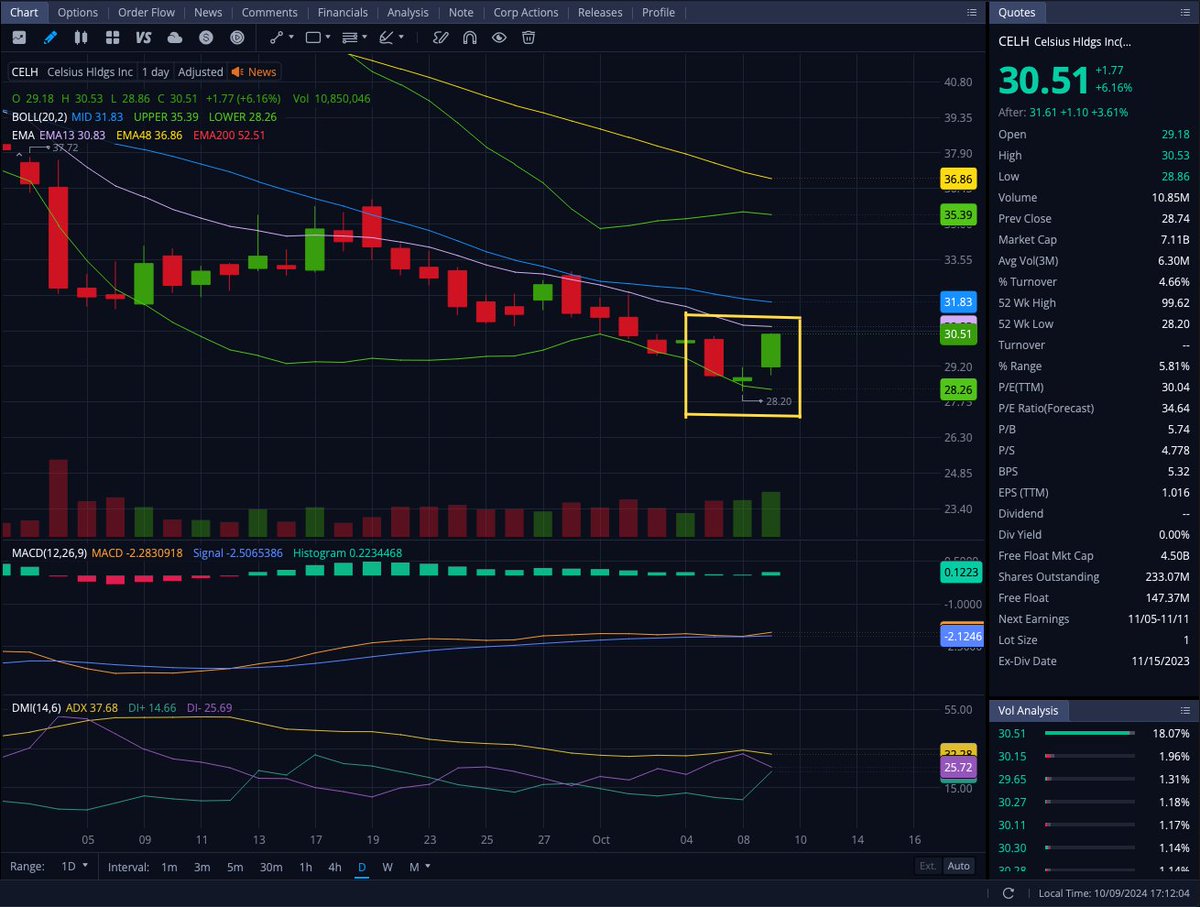
Task: Expand the trend line tool dropdown arrow
Action: [291, 37]
